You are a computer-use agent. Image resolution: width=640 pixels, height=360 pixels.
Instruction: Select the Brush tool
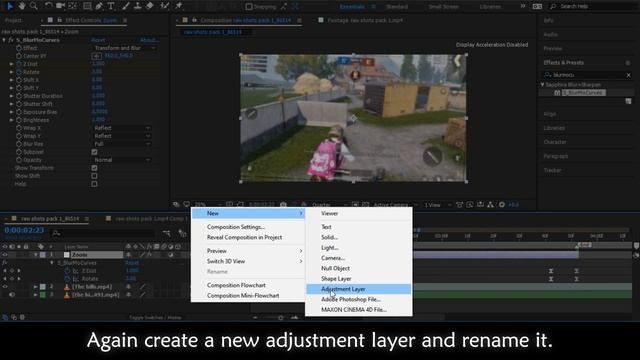point(126,6)
